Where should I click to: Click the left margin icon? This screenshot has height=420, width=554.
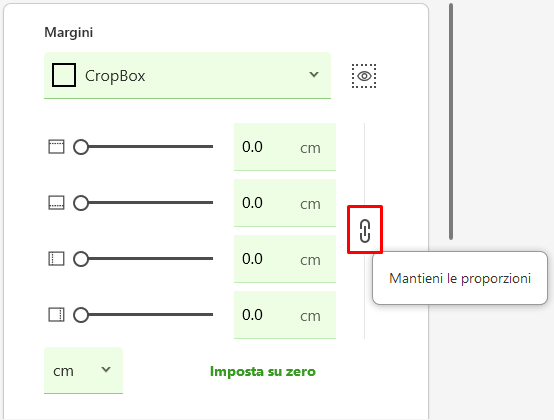tap(56, 259)
